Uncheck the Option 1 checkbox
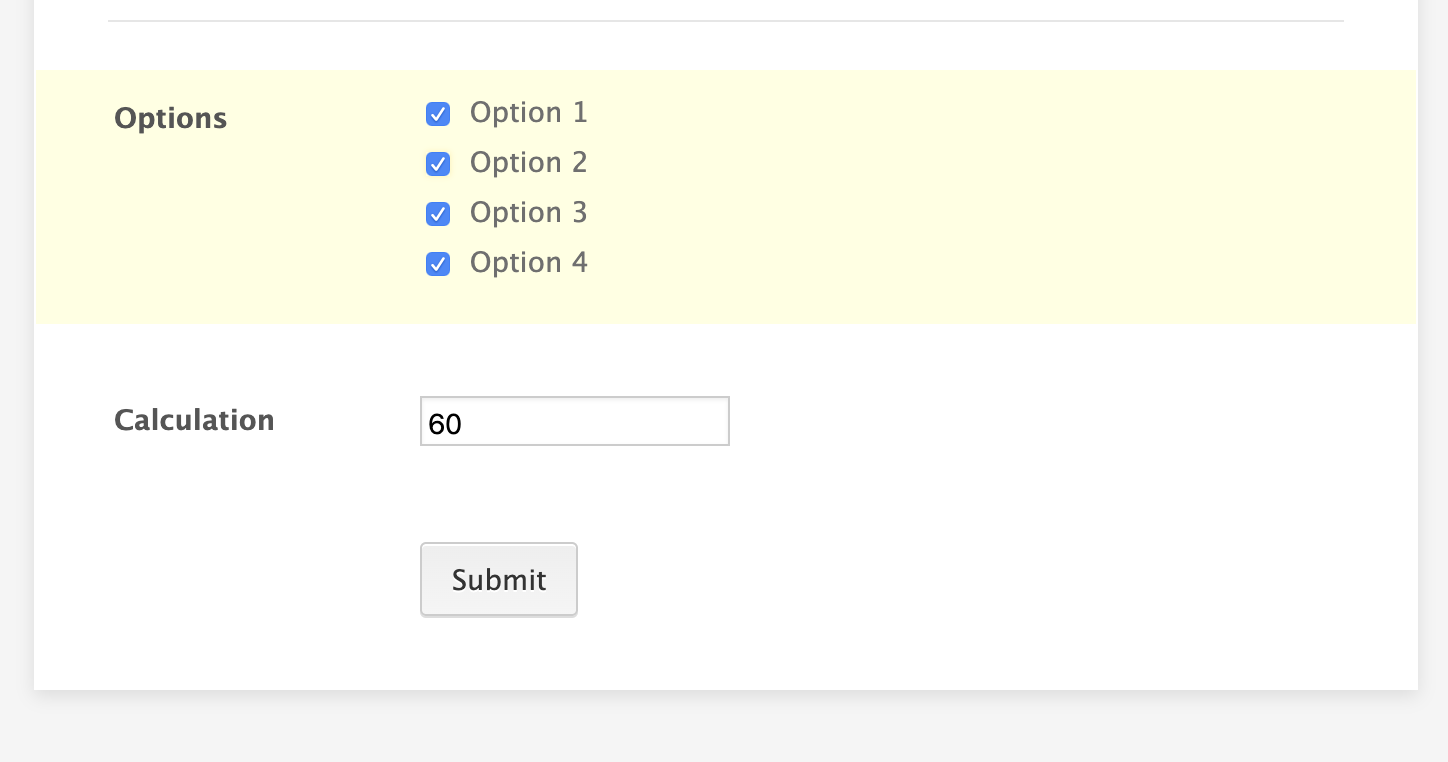 [438, 114]
